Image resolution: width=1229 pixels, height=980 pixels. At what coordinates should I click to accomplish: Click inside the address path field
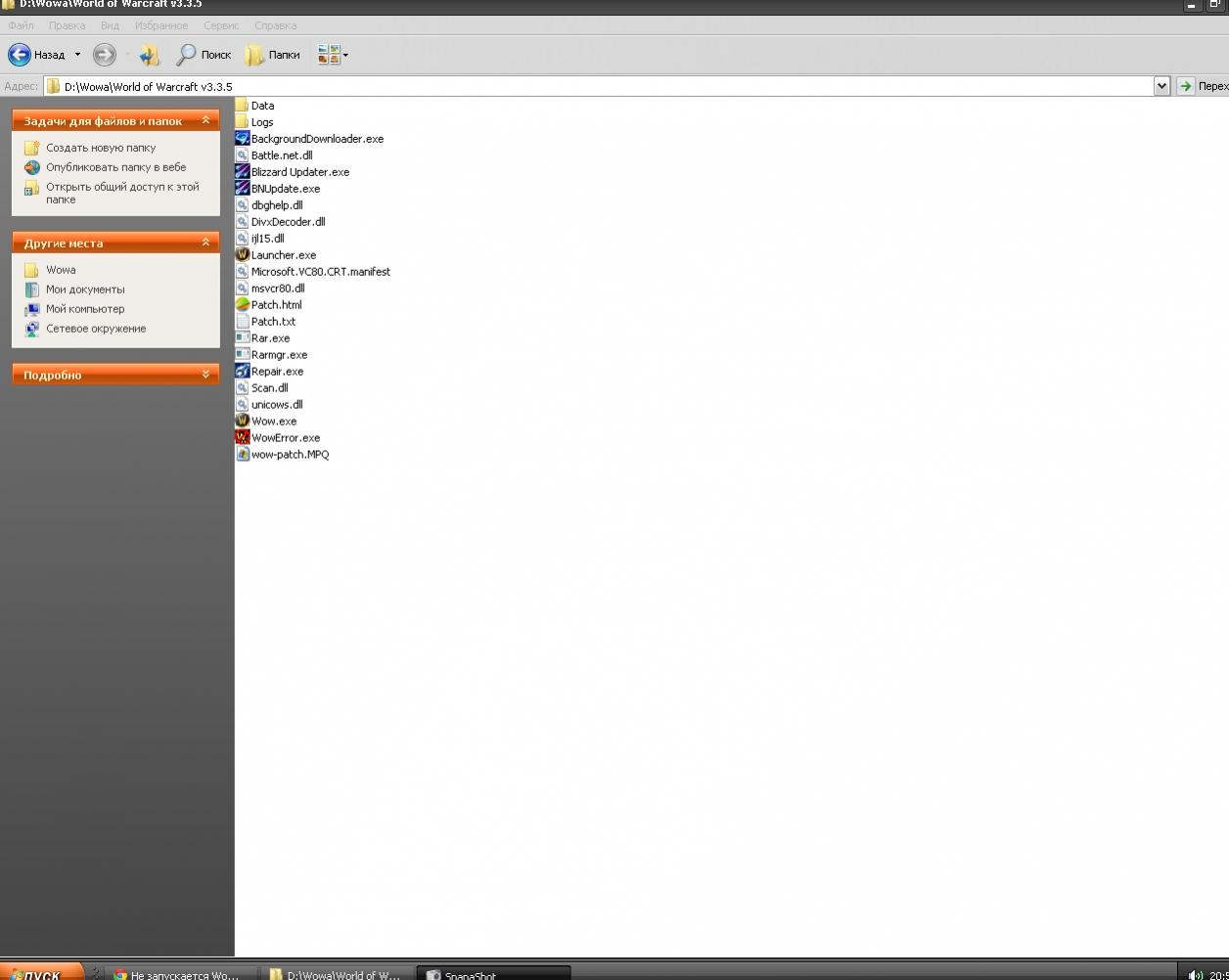point(587,86)
